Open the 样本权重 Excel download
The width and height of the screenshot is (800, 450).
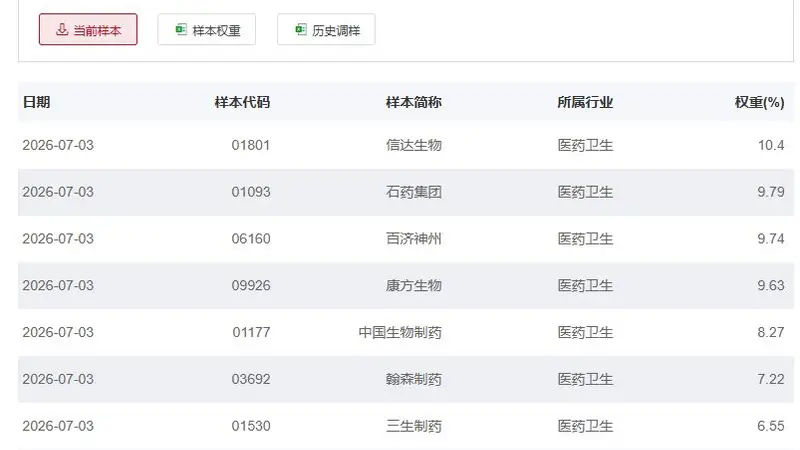pos(207,30)
